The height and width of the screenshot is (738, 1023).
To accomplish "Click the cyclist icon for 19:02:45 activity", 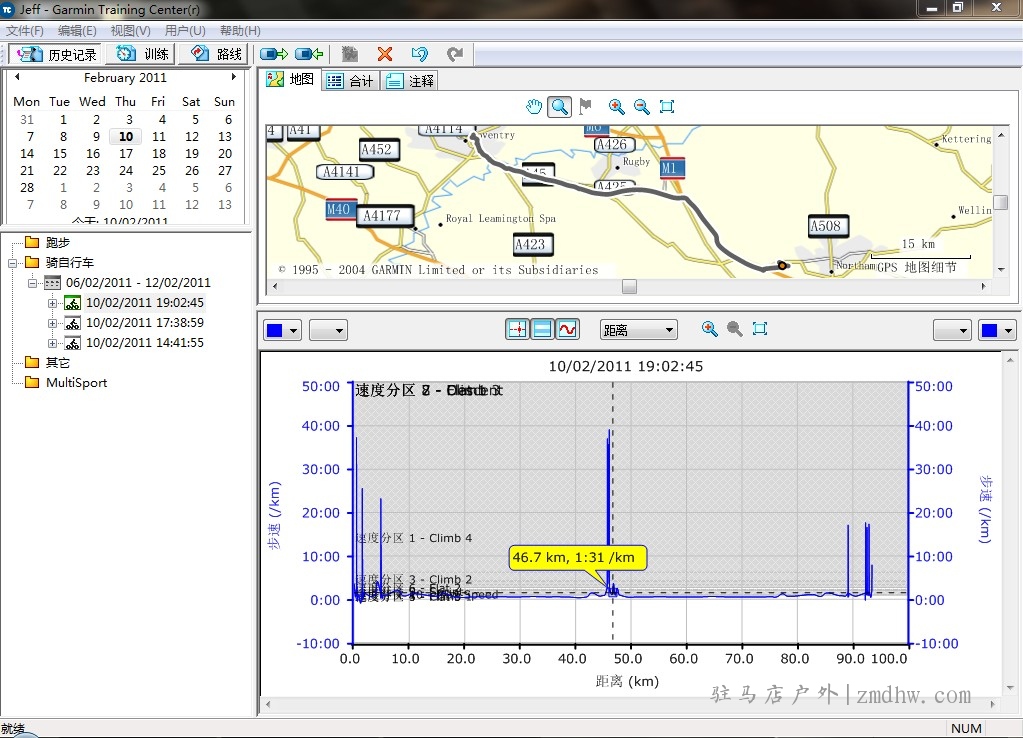I will 72,303.
